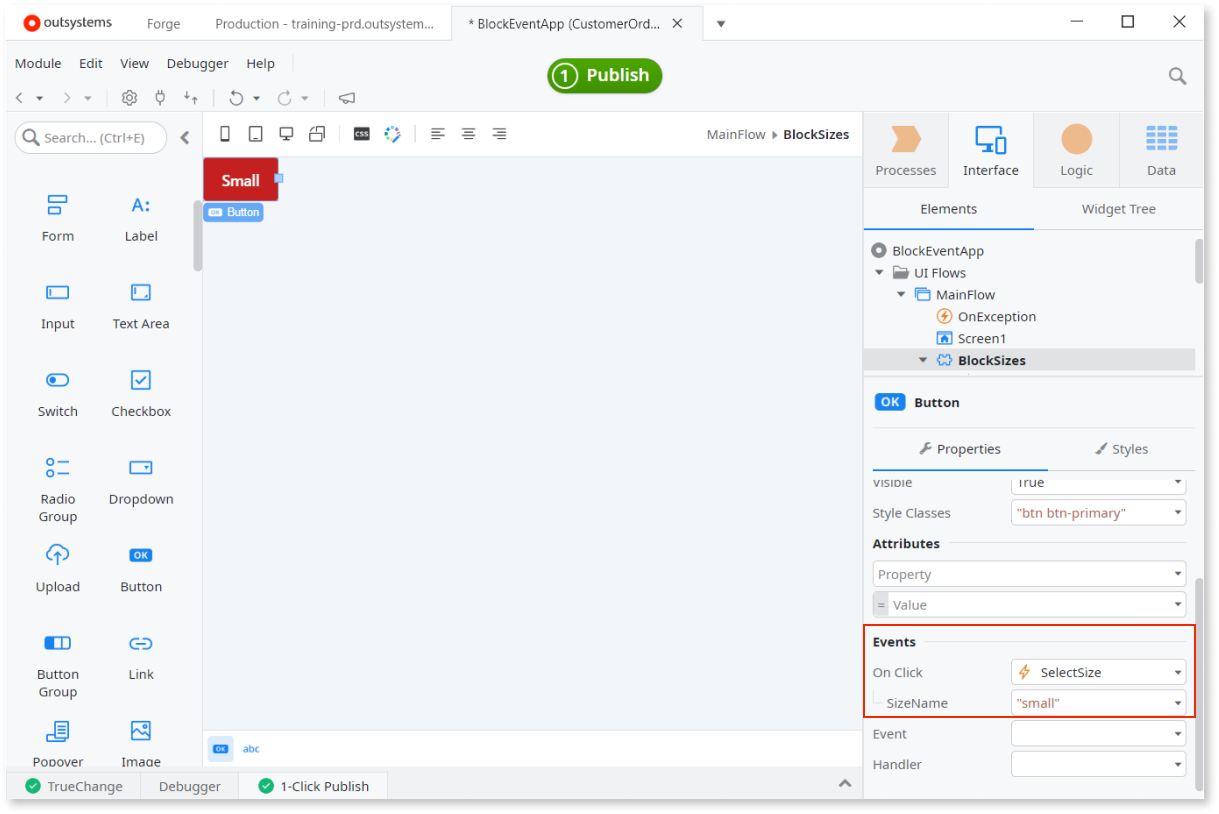Open the tabs list dropdown arrow

[720, 23]
